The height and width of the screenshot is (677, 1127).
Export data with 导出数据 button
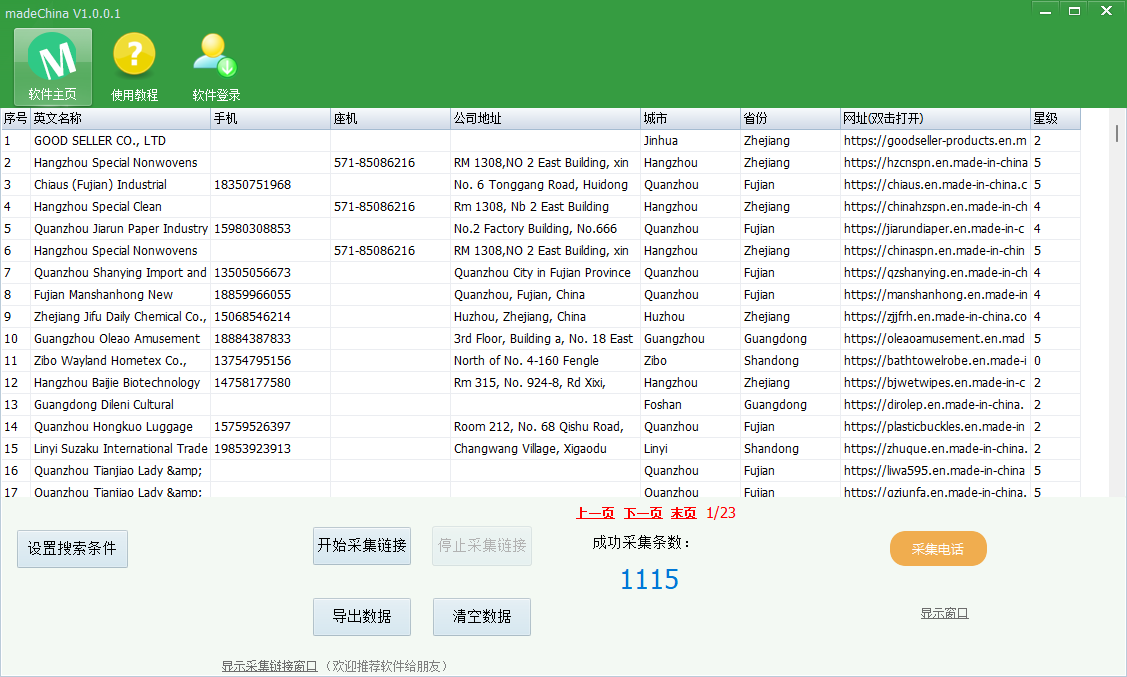coord(362,617)
